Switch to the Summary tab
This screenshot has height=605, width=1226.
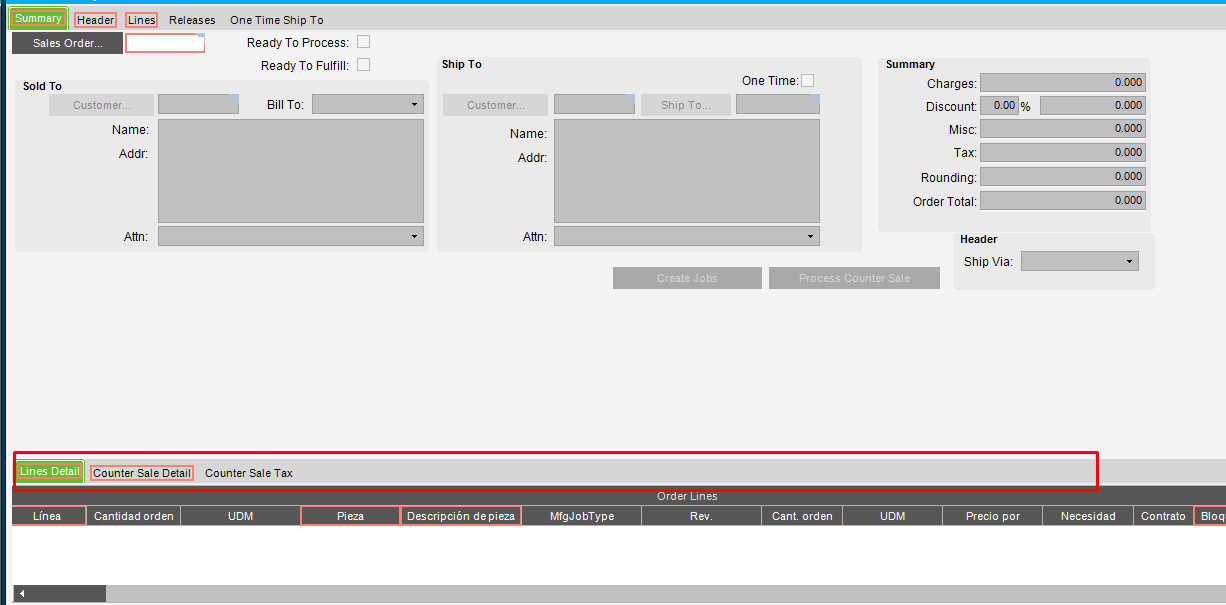pyautogui.click(x=38, y=19)
